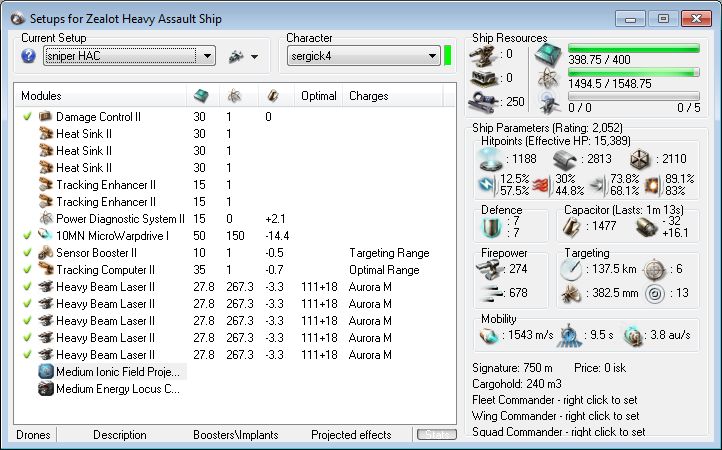722x450 pixels.
Task: Toggle the 10MN MicroWarpdrive I active checkmark
Action: (27, 235)
